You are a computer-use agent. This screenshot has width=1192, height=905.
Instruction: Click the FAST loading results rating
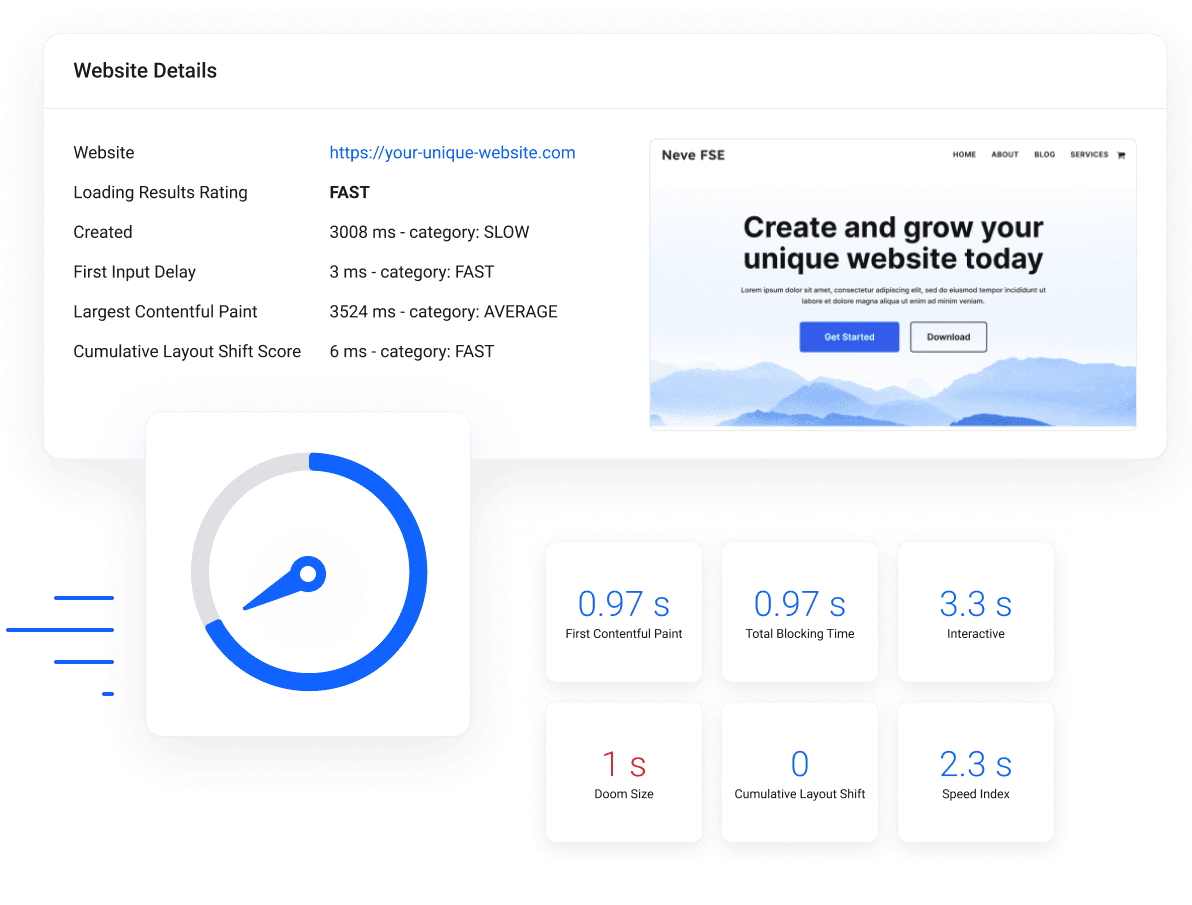coord(349,192)
